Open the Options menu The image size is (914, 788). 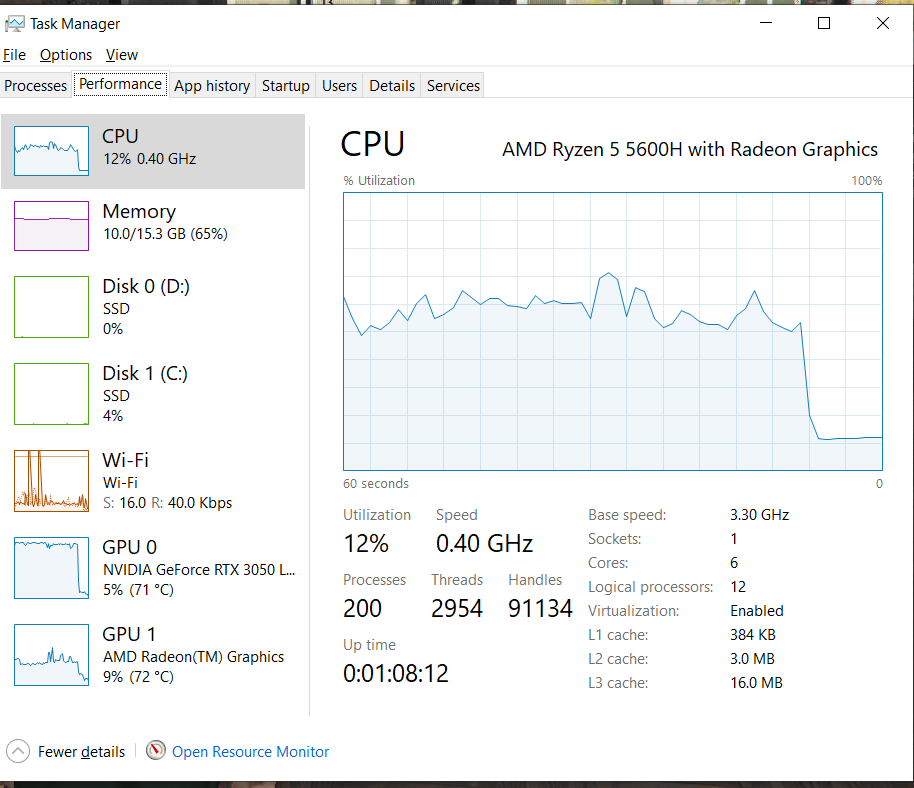(x=66, y=55)
